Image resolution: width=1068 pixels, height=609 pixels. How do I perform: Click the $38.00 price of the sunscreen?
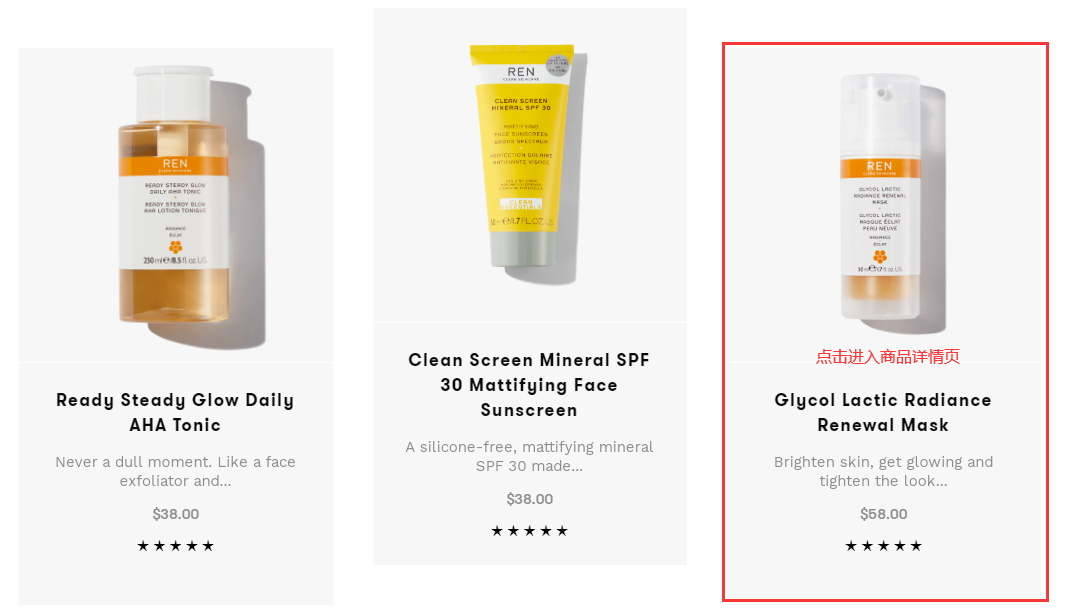click(529, 499)
